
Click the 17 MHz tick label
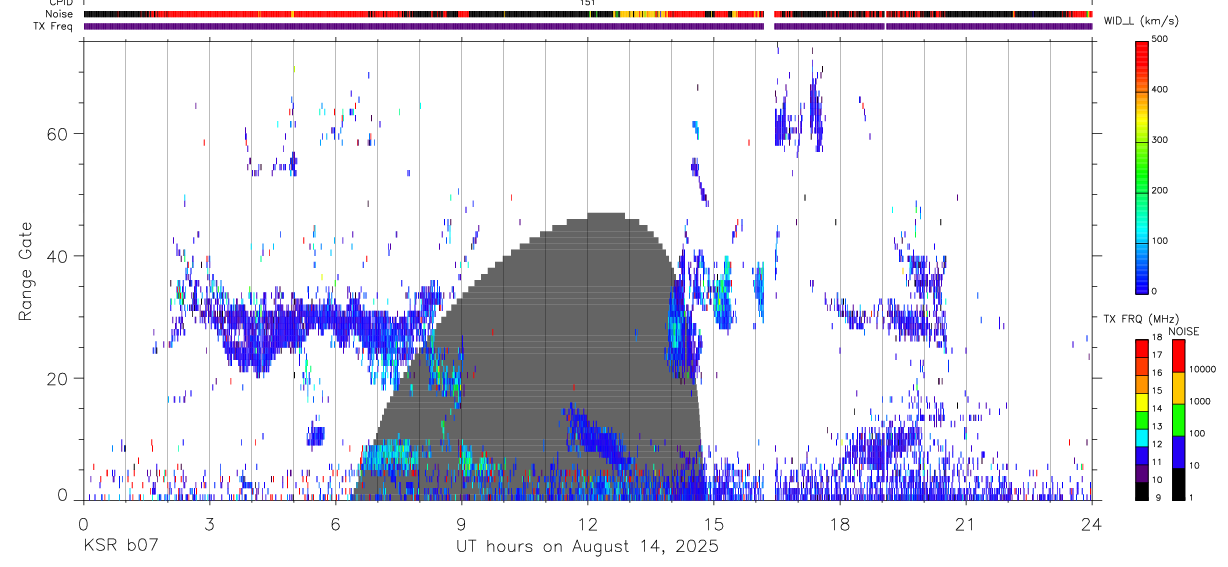(x=1159, y=355)
